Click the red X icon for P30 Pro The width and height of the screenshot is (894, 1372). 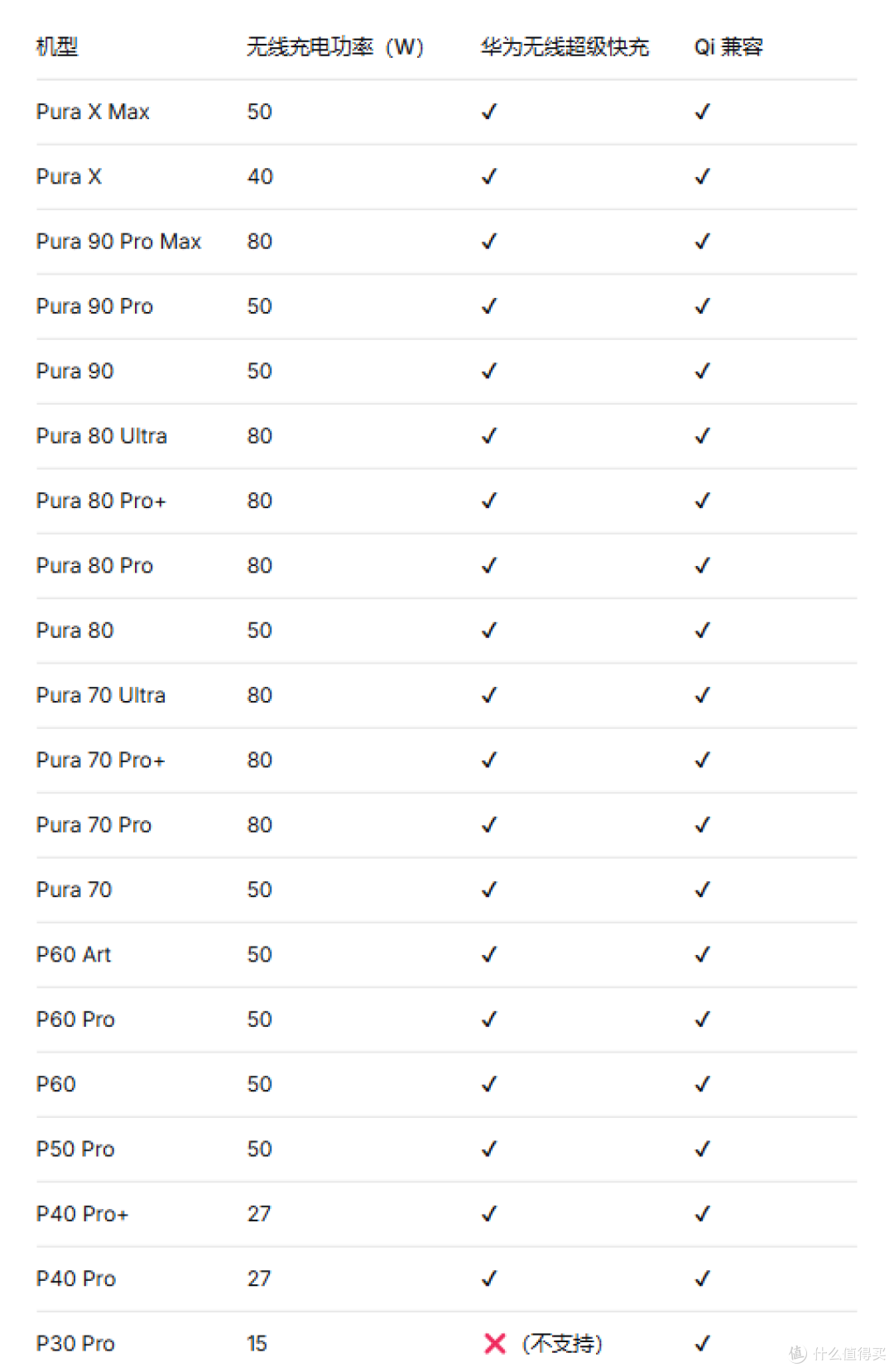[x=495, y=1343]
